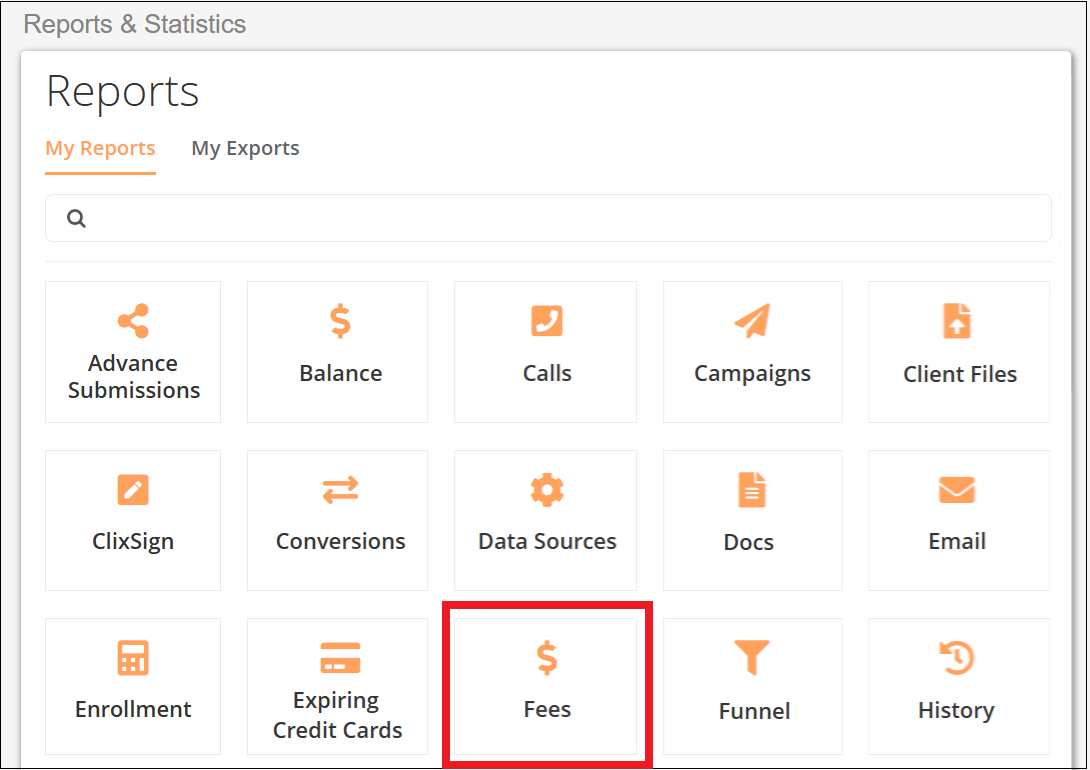Open the Funnel report label
The image size is (1090, 770).
pos(754,711)
